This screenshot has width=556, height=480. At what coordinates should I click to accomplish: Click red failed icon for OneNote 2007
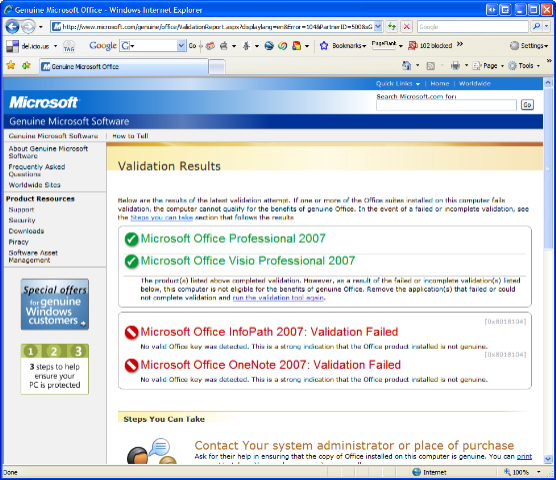tap(132, 365)
